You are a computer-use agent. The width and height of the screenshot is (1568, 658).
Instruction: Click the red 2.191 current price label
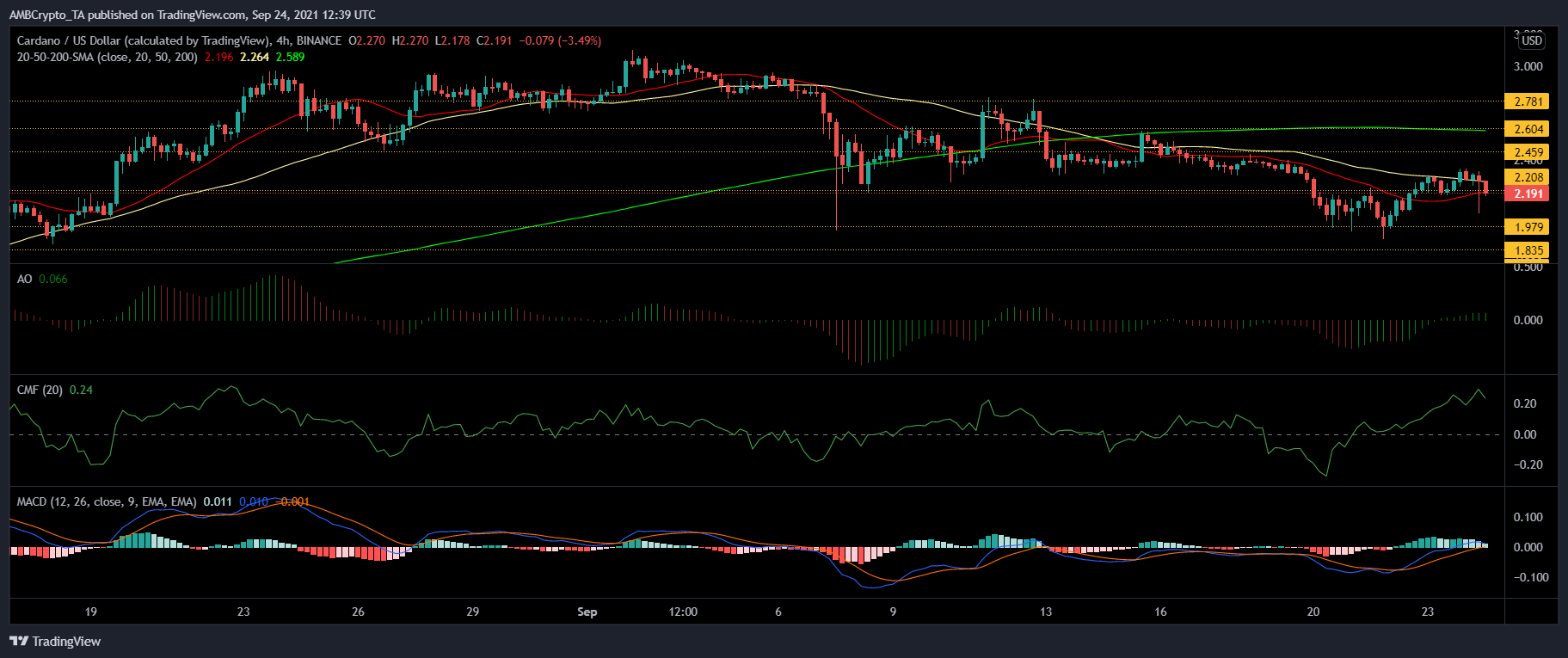coord(1528,194)
